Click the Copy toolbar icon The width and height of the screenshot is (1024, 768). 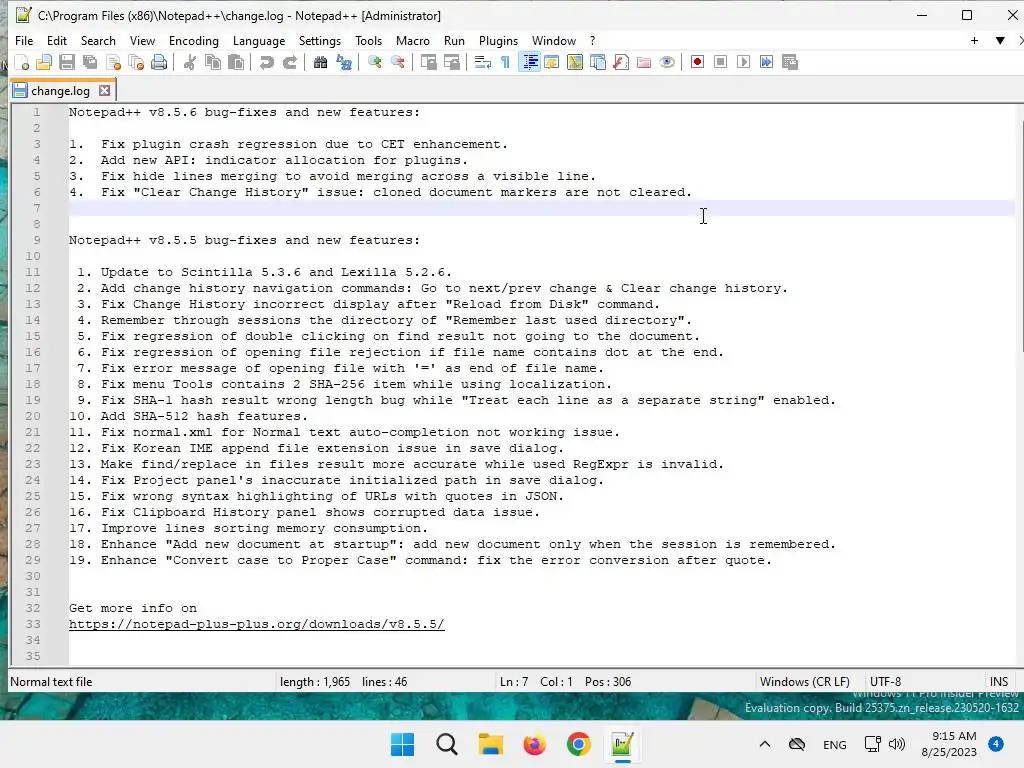pyautogui.click(x=213, y=62)
